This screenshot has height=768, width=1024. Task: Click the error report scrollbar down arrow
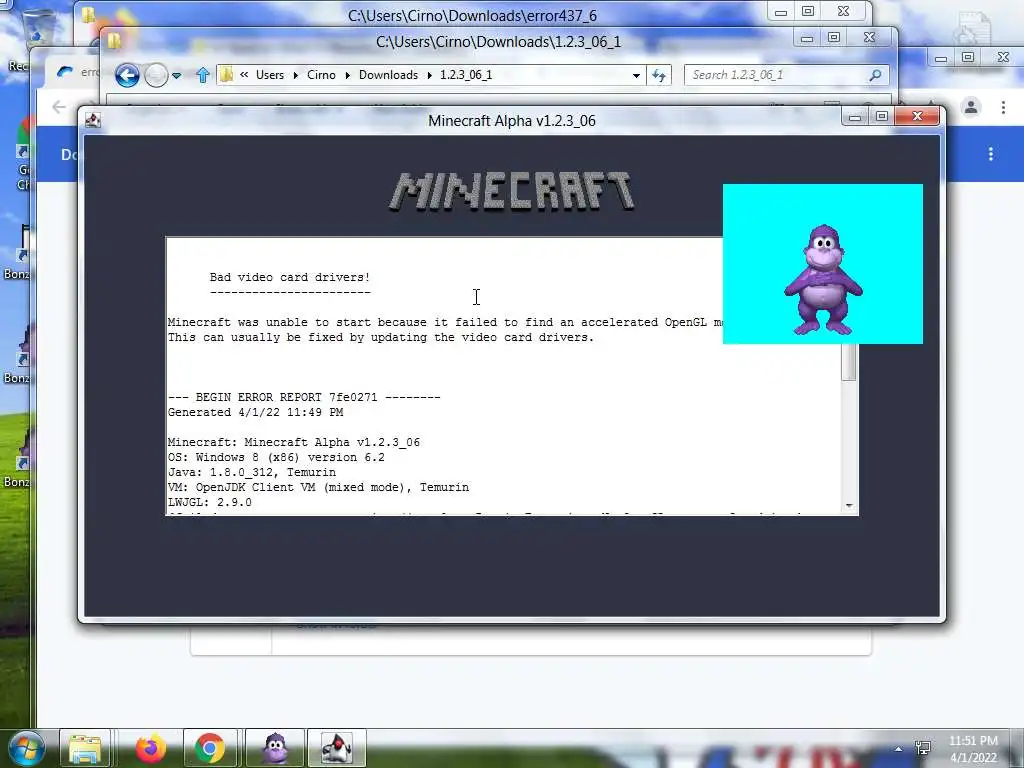coord(849,505)
